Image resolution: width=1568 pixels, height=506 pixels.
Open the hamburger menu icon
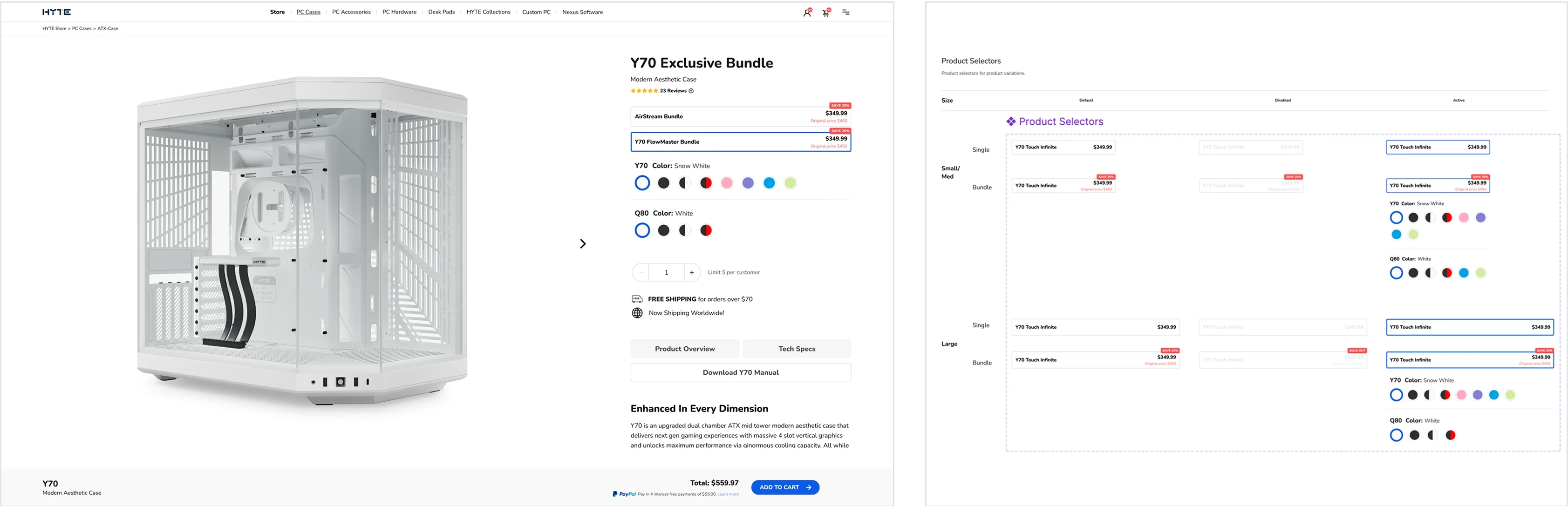845,12
